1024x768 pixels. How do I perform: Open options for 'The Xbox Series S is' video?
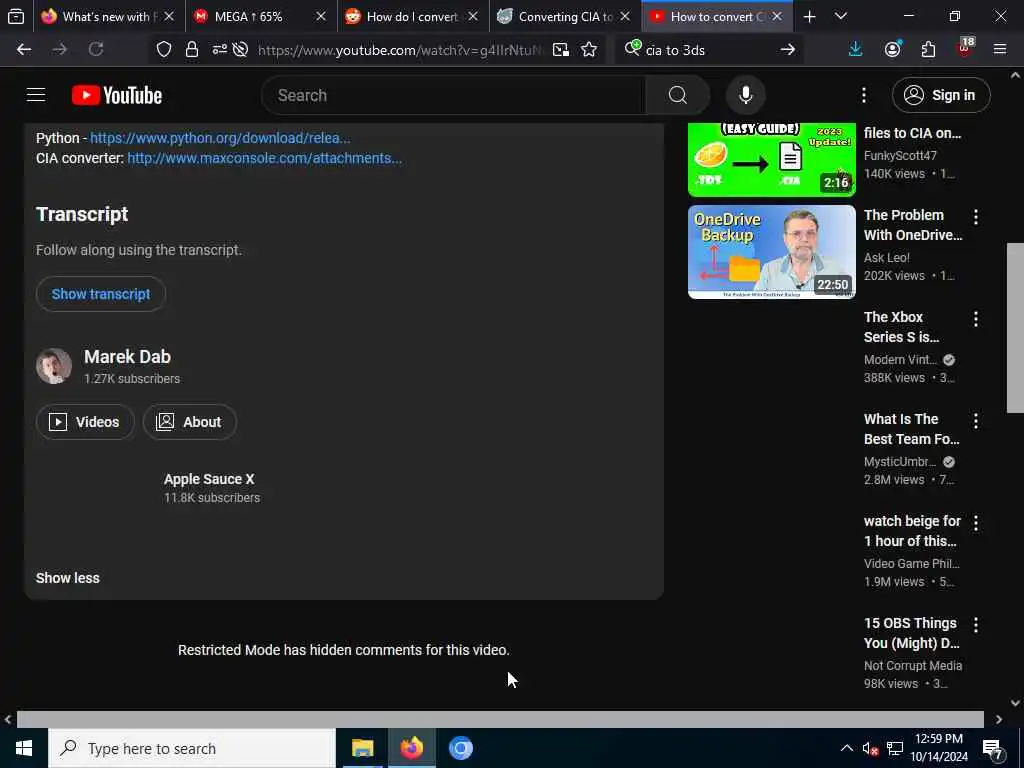tap(976, 319)
